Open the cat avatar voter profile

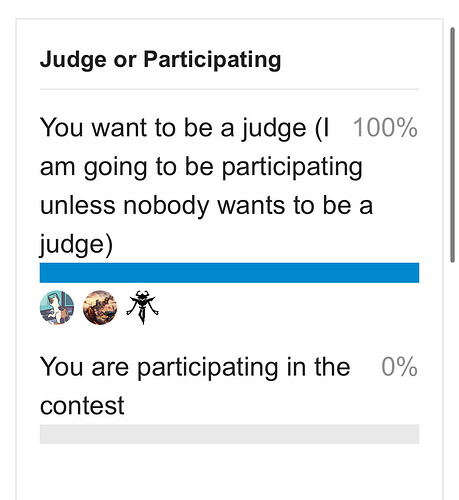(57, 307)
